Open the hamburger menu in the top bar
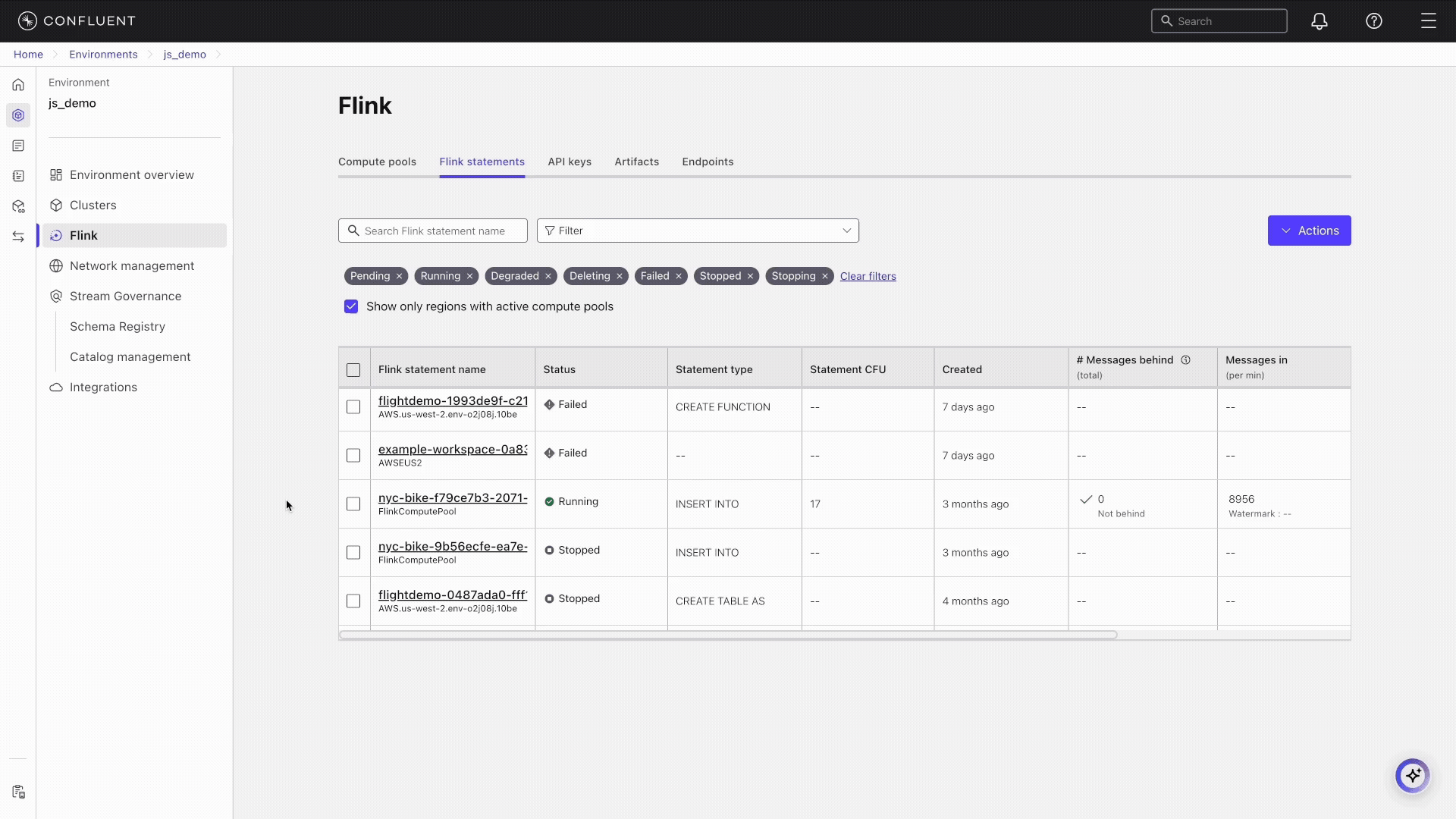 click(1429, 20)
